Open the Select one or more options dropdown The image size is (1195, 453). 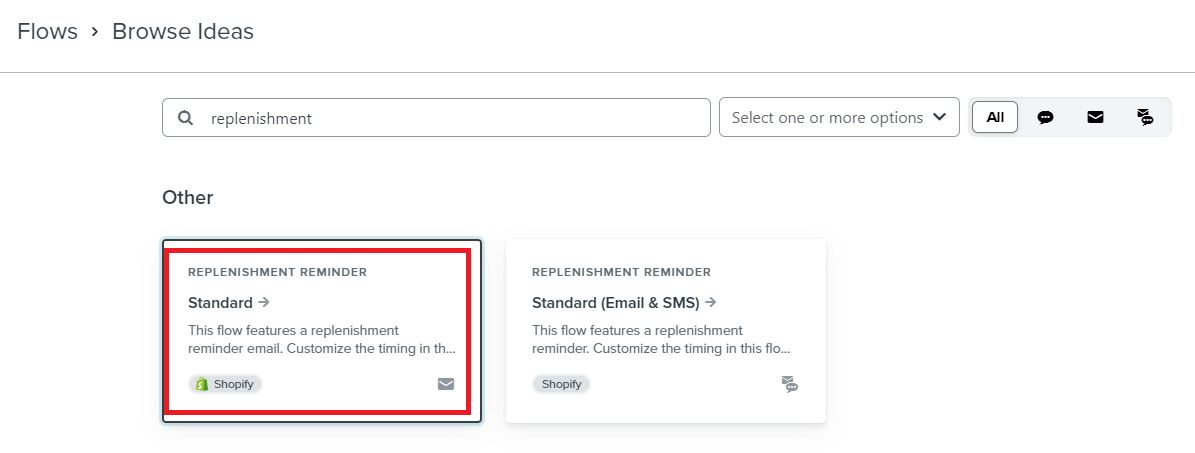coord(839,117)
